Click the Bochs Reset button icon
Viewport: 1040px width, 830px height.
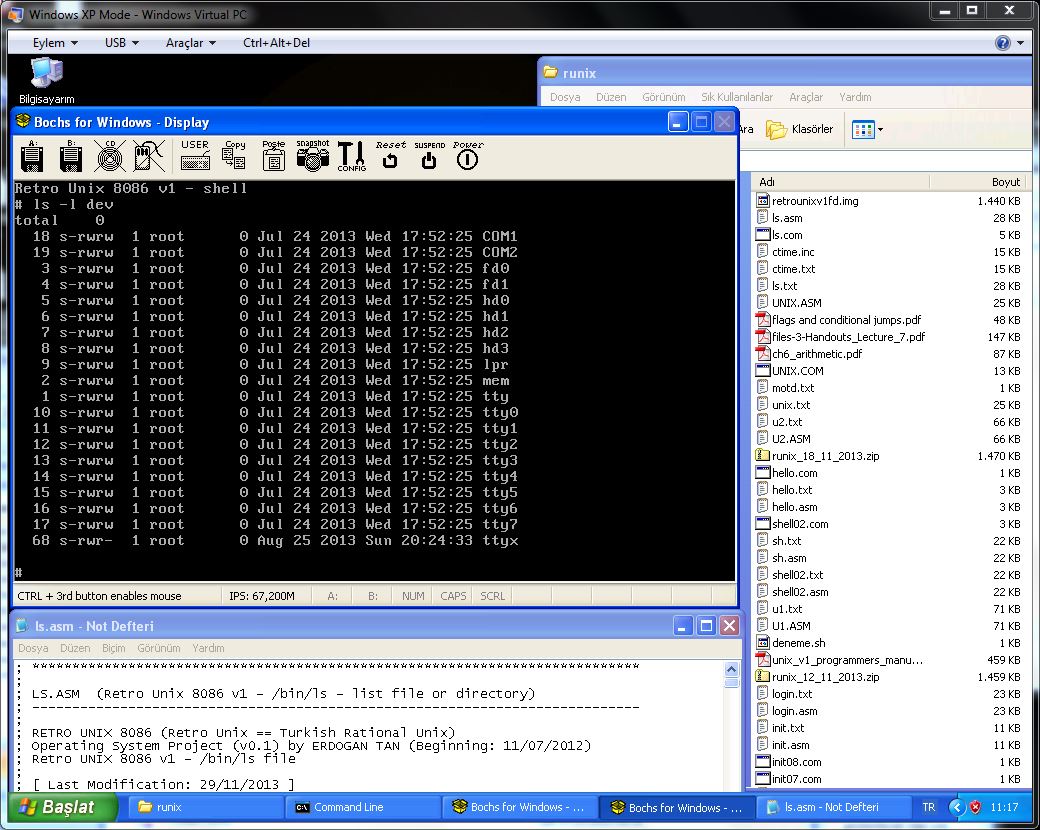point(391,157)
